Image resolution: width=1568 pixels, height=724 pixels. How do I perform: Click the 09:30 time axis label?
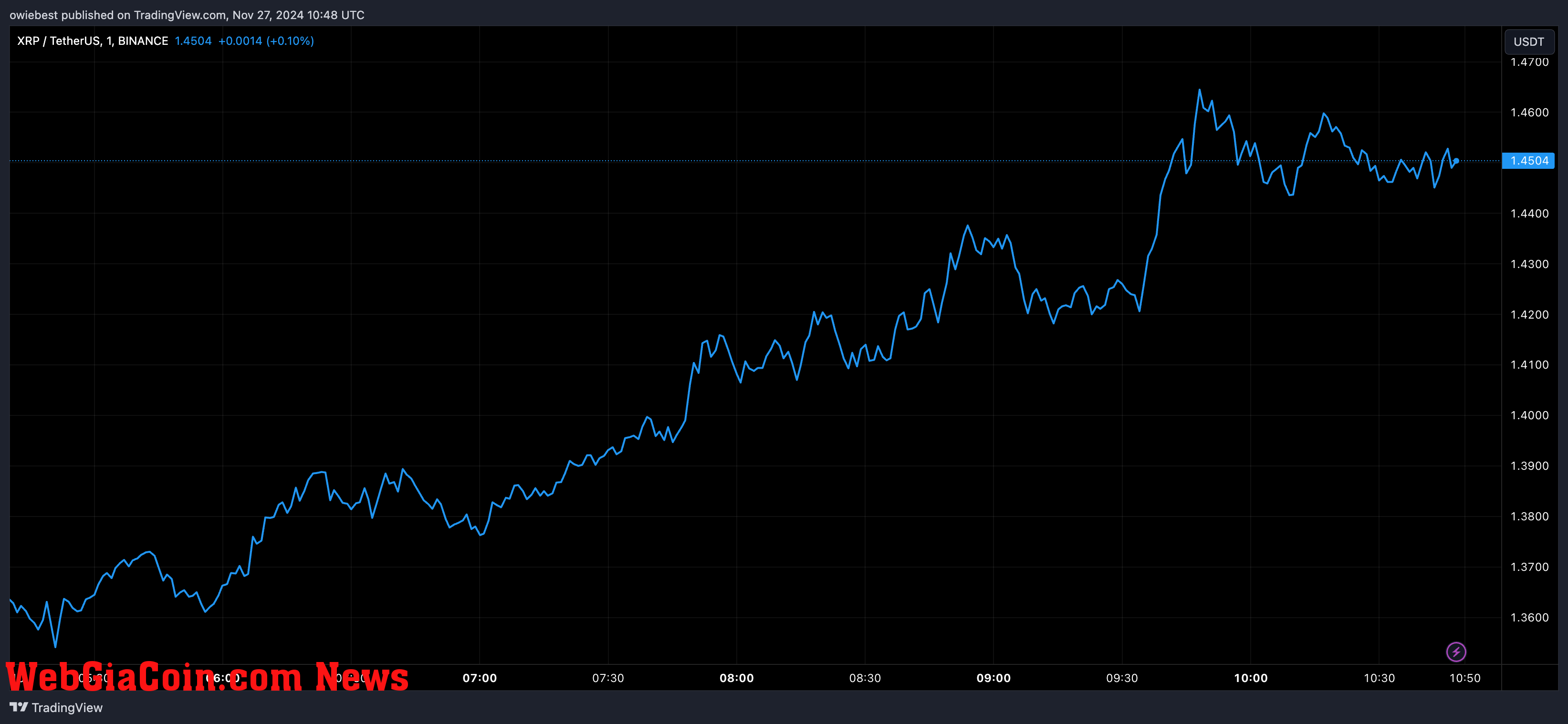[1122, 678]
